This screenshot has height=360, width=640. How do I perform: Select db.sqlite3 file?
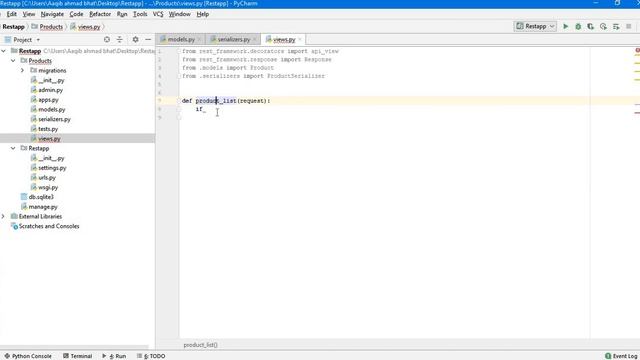tap(41, 197)
